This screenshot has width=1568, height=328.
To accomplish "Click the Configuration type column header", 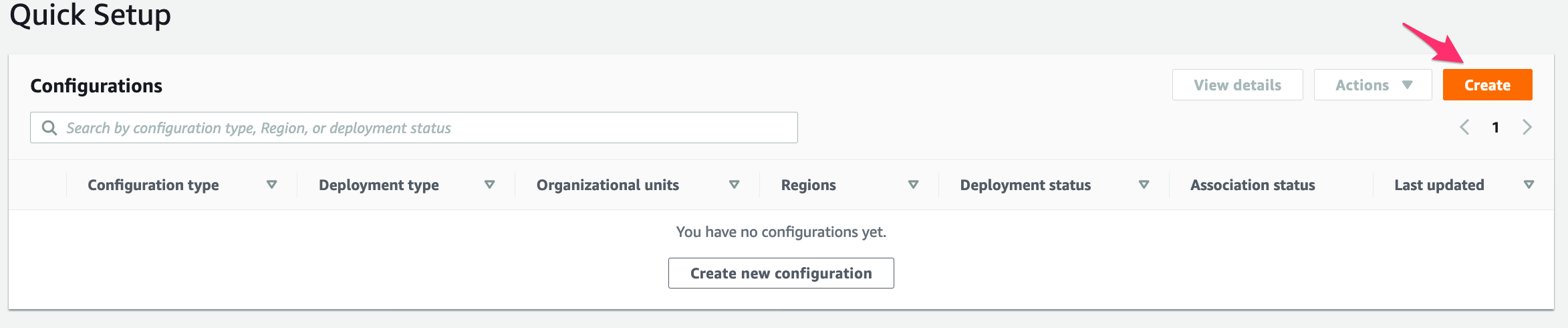I will [x=153, y=185].
